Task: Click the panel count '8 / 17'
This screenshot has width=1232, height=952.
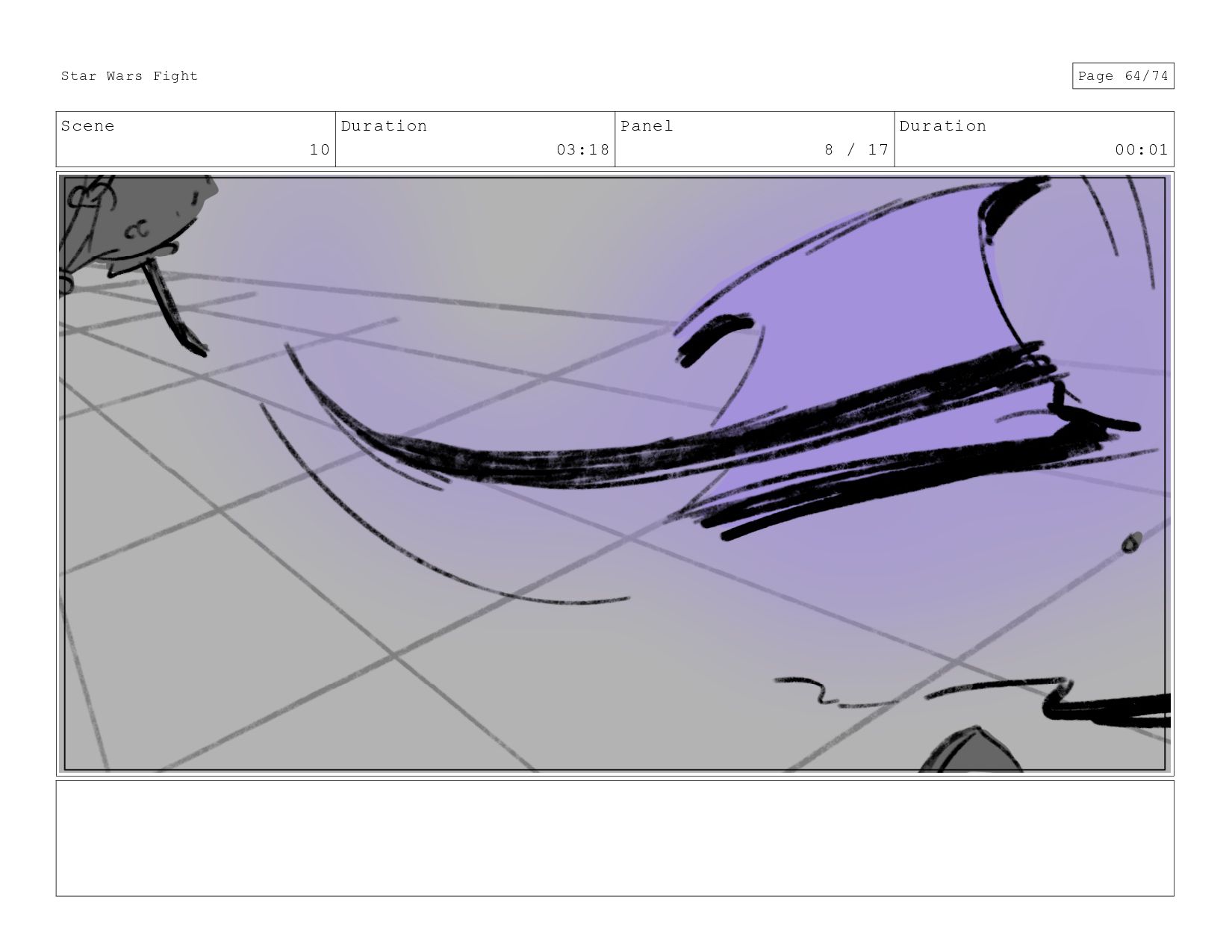Action: (856, 149)
